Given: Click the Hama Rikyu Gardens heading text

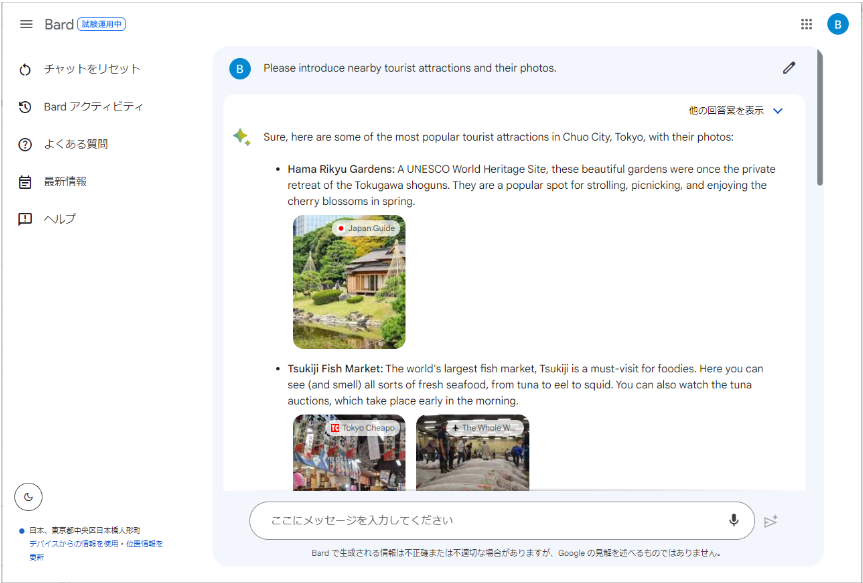Looking at the screenshot, I should coord(341,169).
